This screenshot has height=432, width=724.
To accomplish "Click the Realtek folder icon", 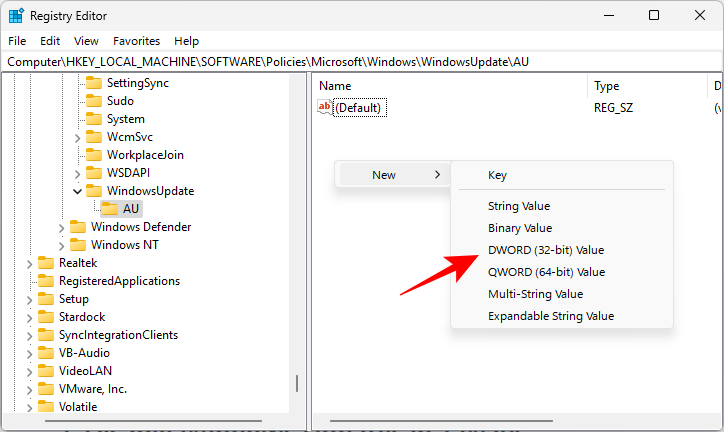I will (46, 263).
